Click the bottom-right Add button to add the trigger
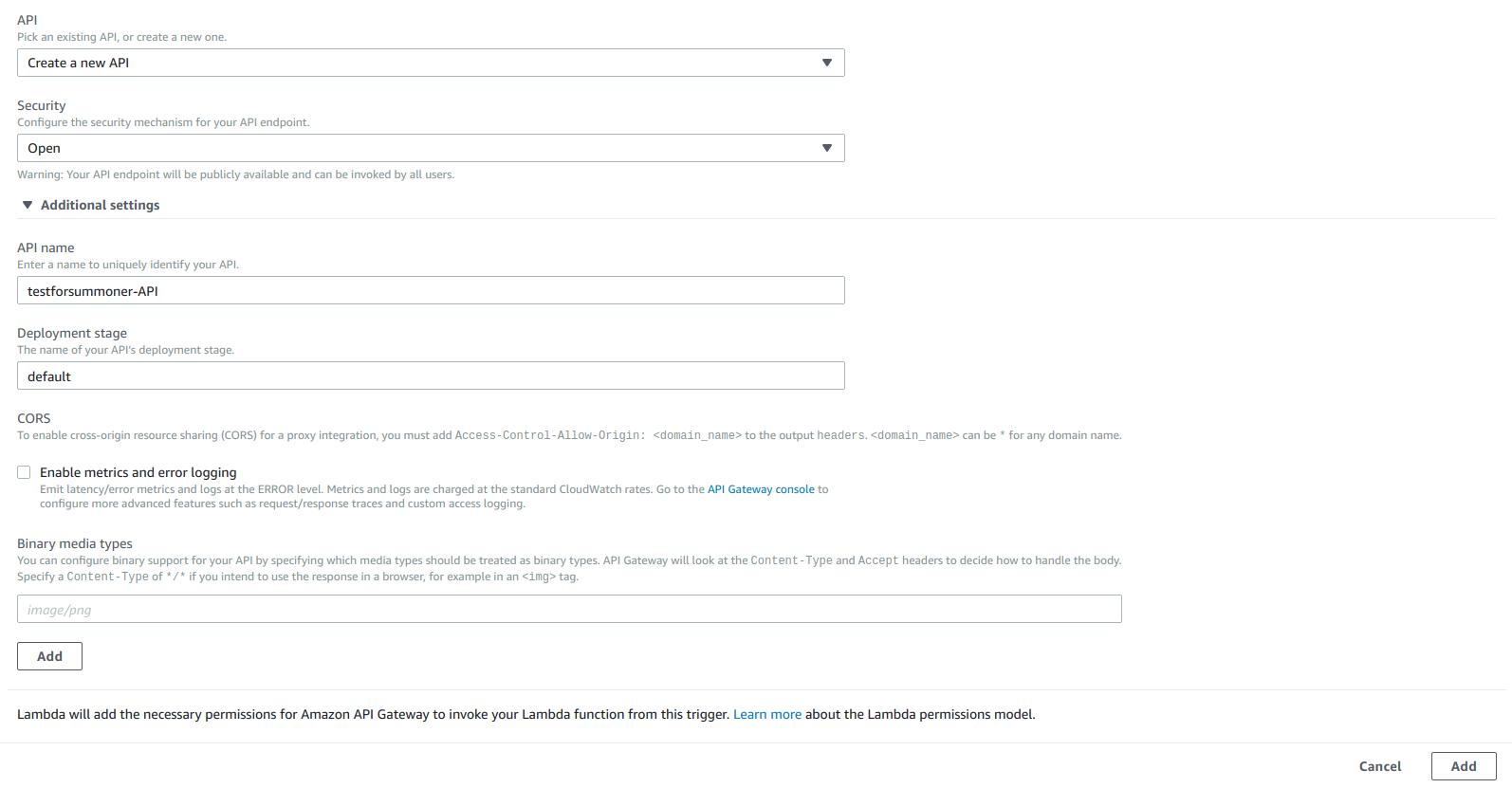The image size is (1512, 788). point(1463,766)
